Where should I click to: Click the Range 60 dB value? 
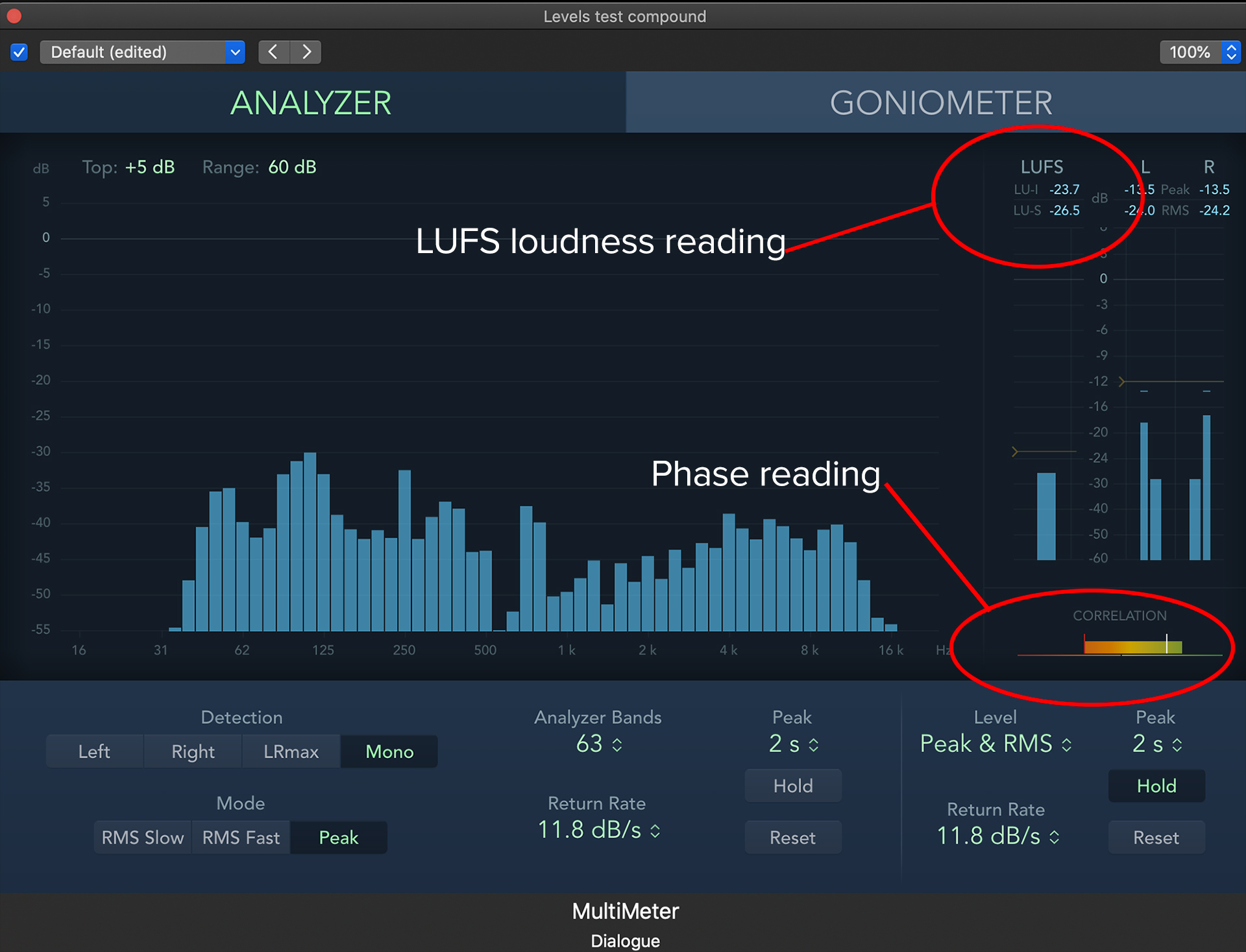[x=292, y=167]
